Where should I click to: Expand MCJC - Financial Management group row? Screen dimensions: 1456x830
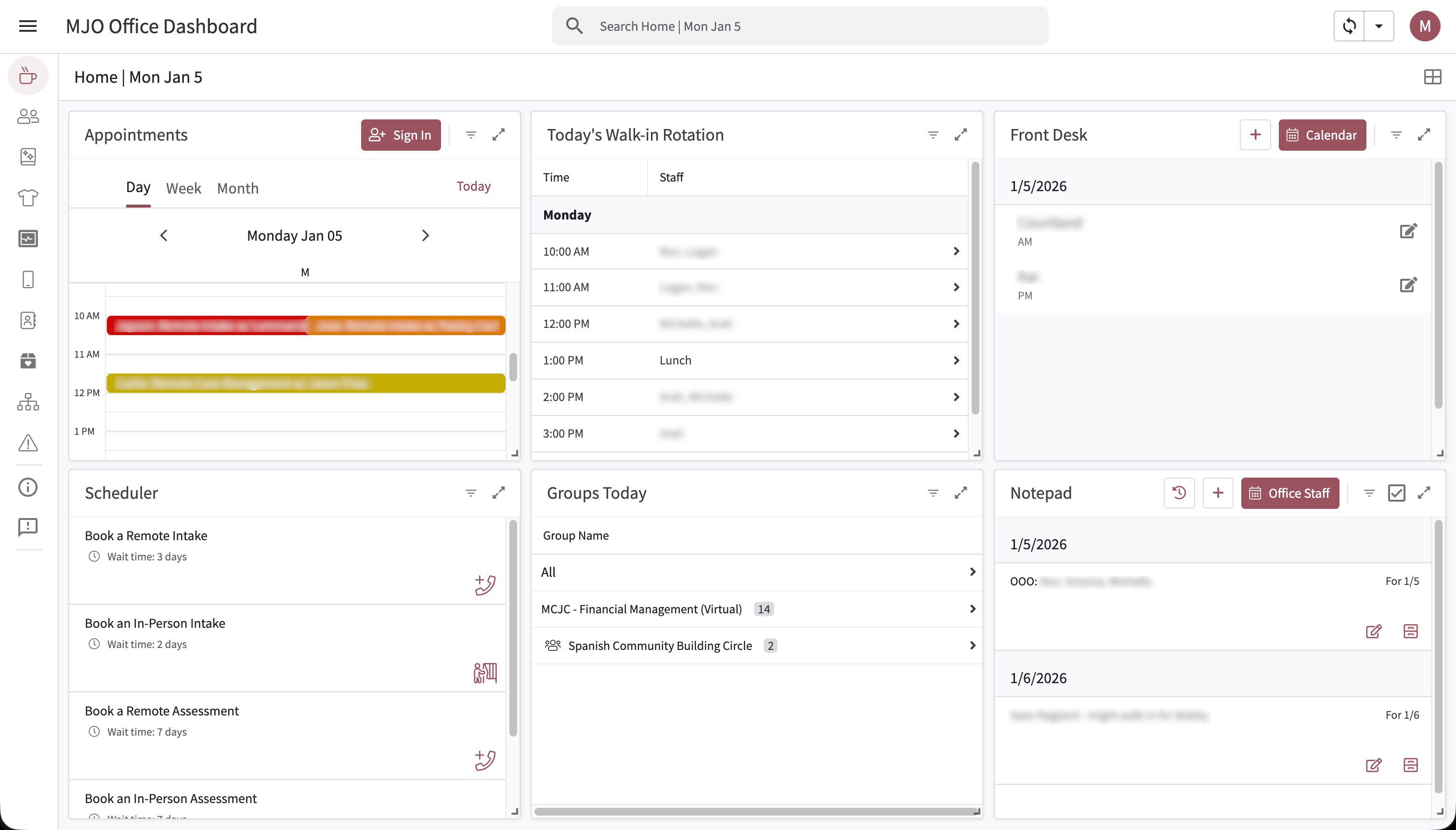click(x=972, y=609)
